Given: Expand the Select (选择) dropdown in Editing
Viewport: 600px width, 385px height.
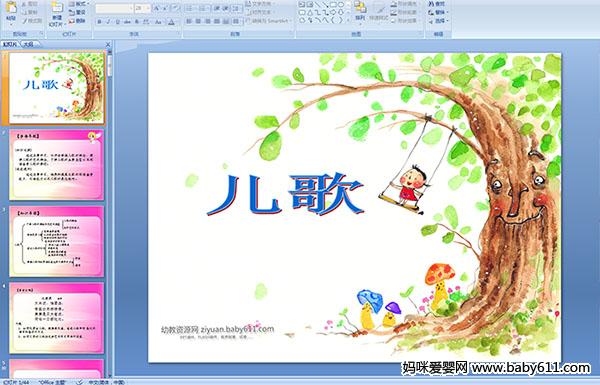Looking at the screenshot, I should click(x=439, y=21).
